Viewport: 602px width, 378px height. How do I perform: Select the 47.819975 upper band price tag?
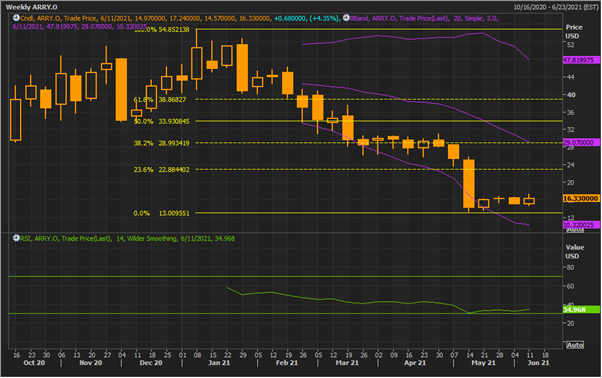tap(581, 60)
